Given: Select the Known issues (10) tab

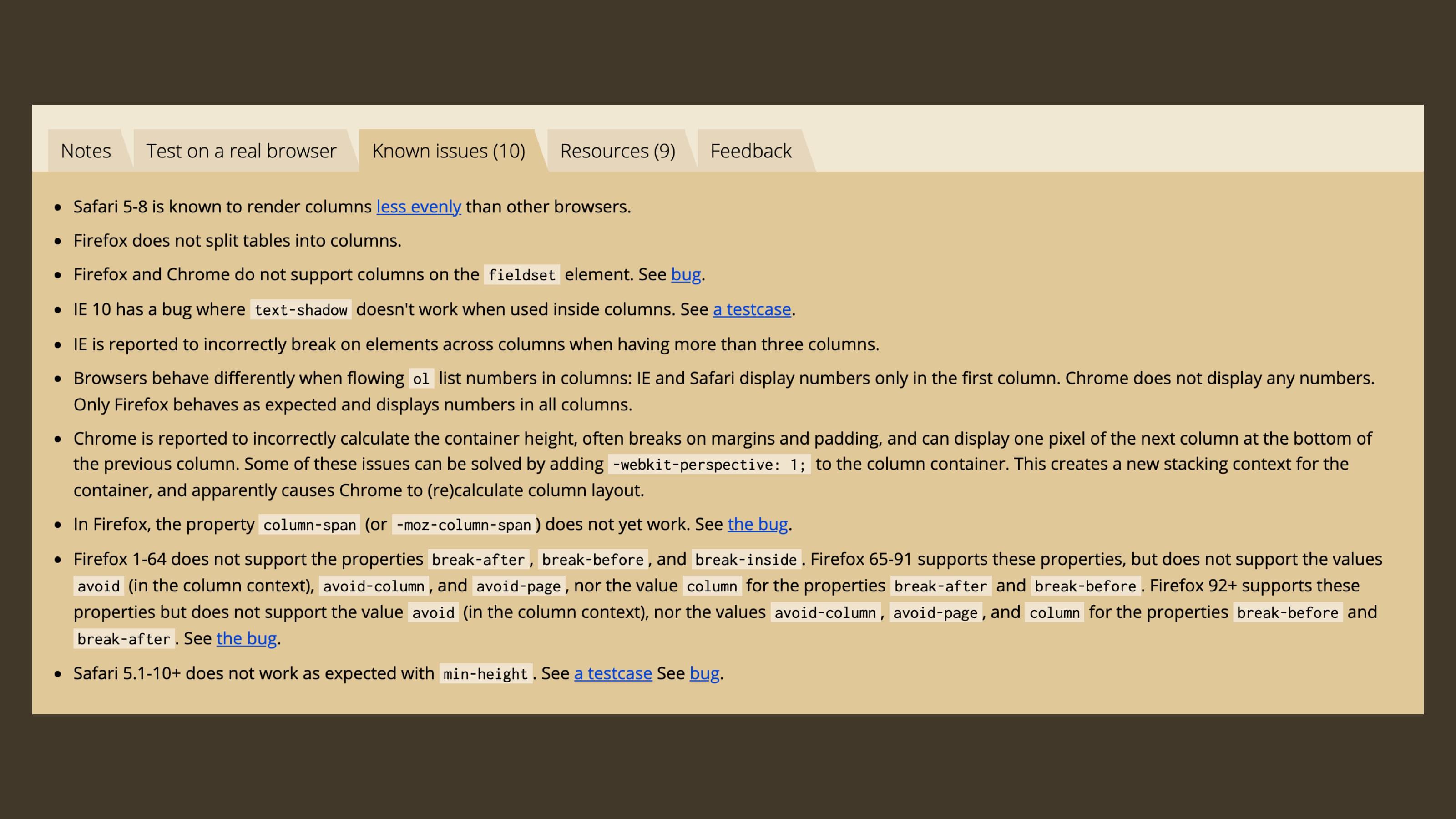Looking at the screenshot, I should [449, 151].
